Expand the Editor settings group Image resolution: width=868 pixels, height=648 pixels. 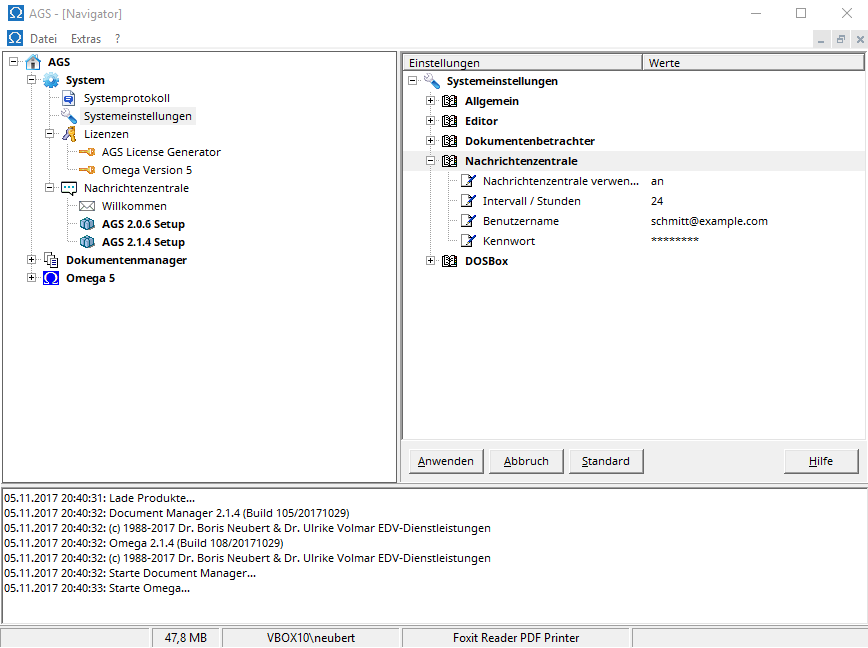pos(430,121)
